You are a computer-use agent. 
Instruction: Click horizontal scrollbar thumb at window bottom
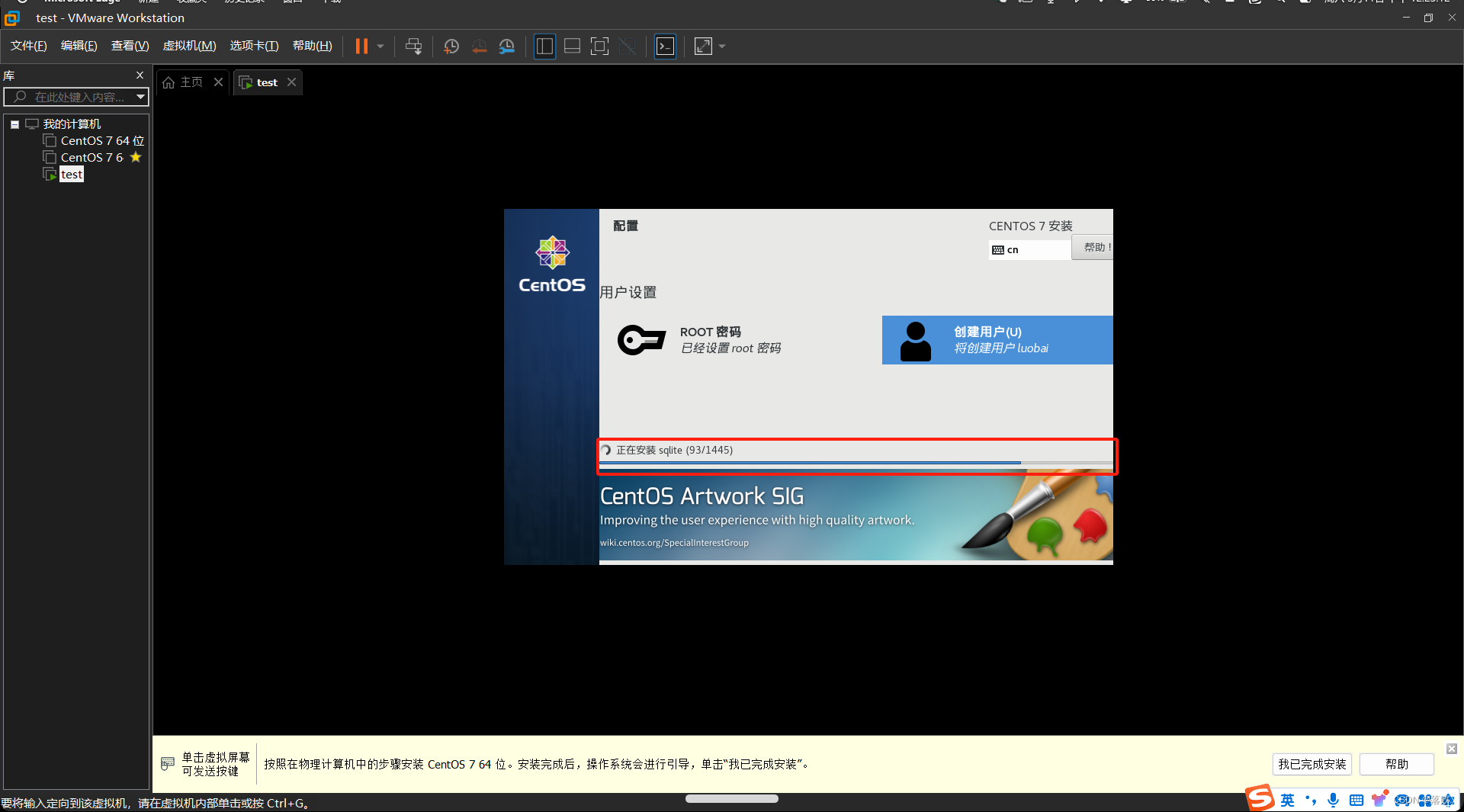(x=732, y=798)
